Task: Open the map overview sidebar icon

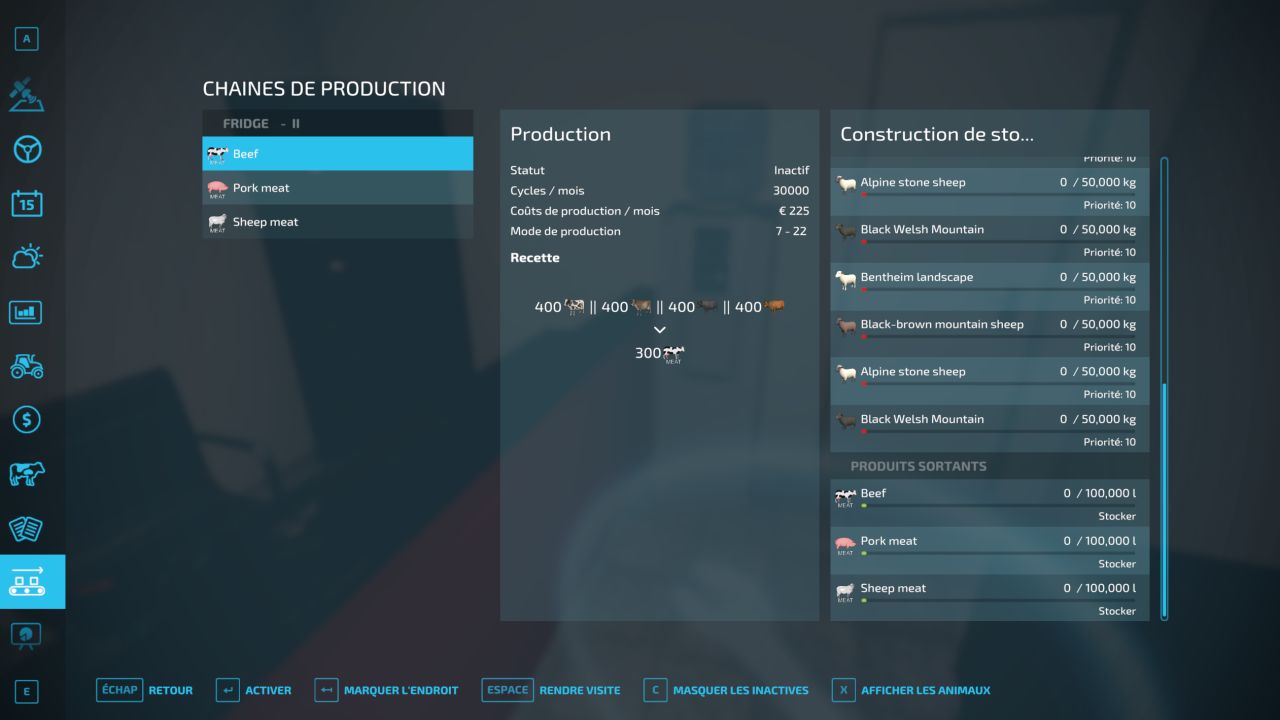Action: [26, 95]
